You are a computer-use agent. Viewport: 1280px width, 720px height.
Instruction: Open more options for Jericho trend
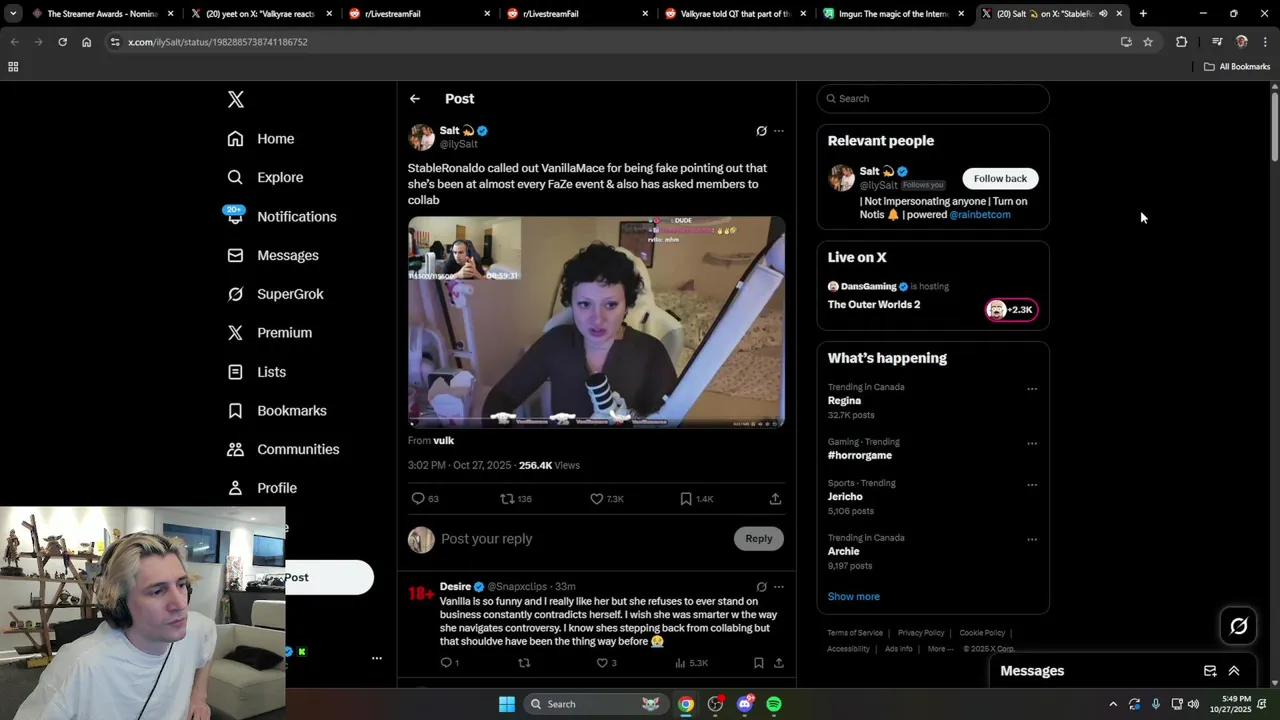click(x=1032, y=485)
